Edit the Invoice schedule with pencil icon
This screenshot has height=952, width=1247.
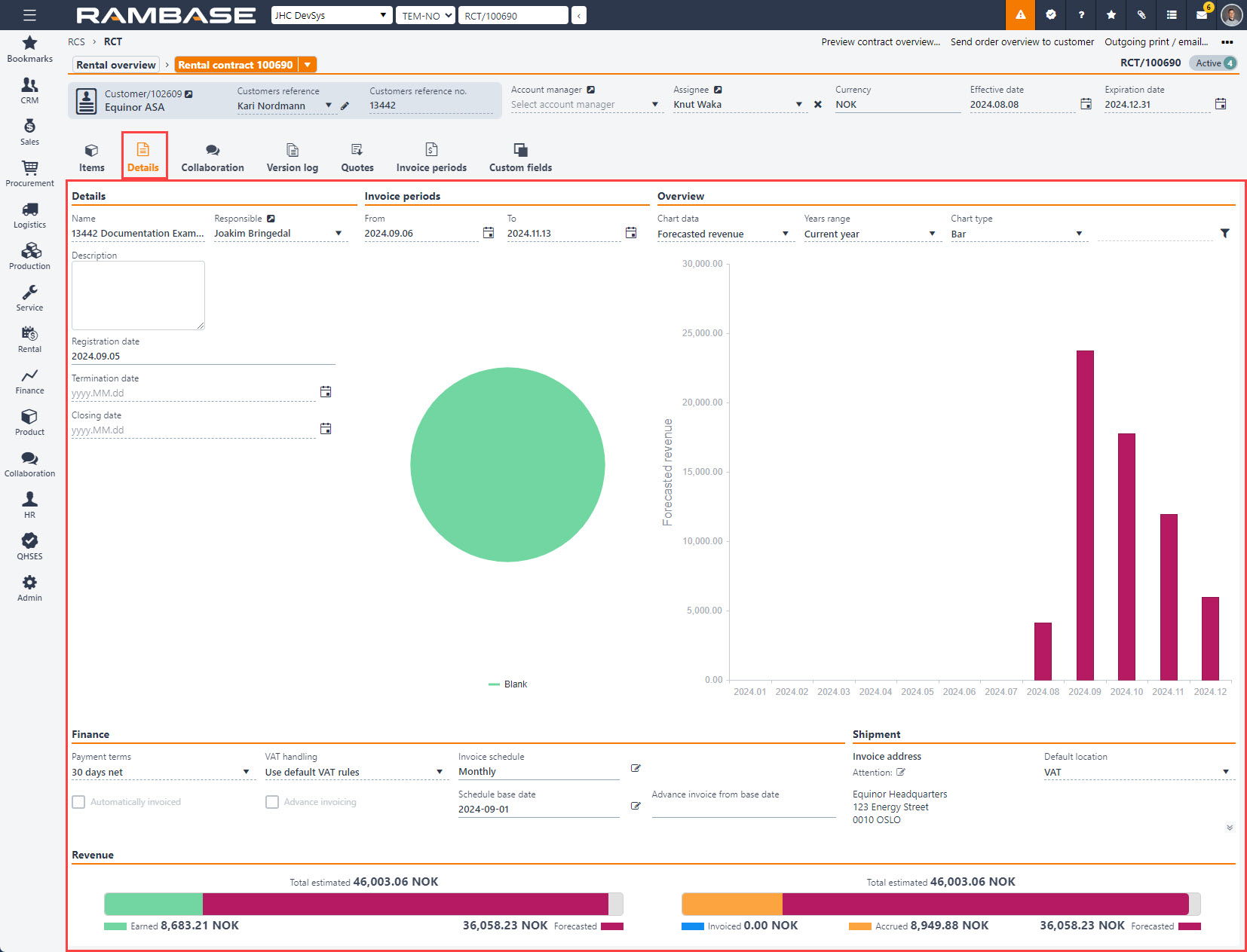click(x=636, y=768)
